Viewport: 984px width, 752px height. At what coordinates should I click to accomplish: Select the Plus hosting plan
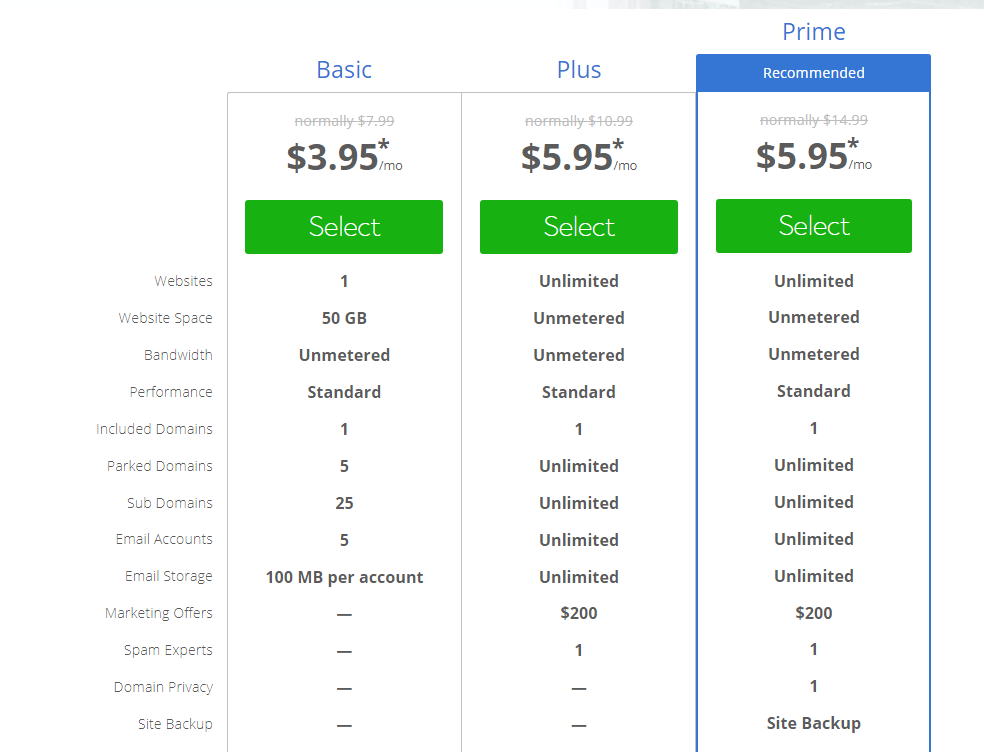click(579, 227)
